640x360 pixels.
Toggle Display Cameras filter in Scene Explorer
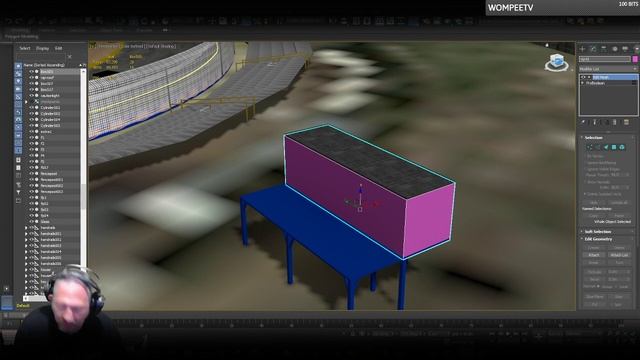[x=18, y=89]
